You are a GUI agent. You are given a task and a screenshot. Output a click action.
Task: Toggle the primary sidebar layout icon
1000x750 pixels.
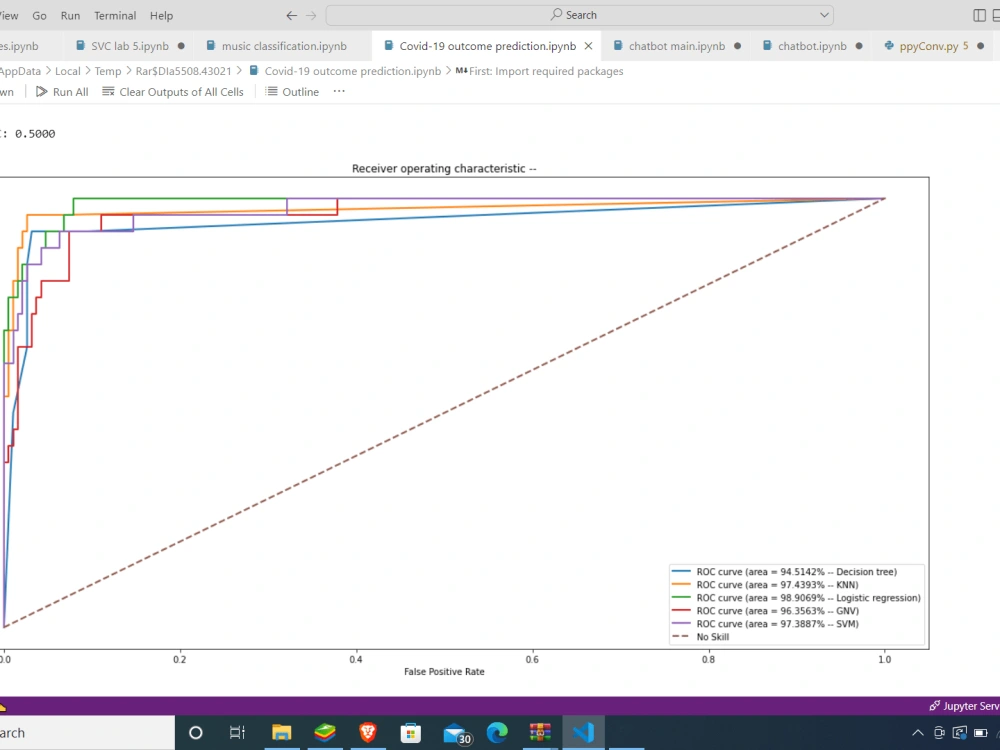980,15
